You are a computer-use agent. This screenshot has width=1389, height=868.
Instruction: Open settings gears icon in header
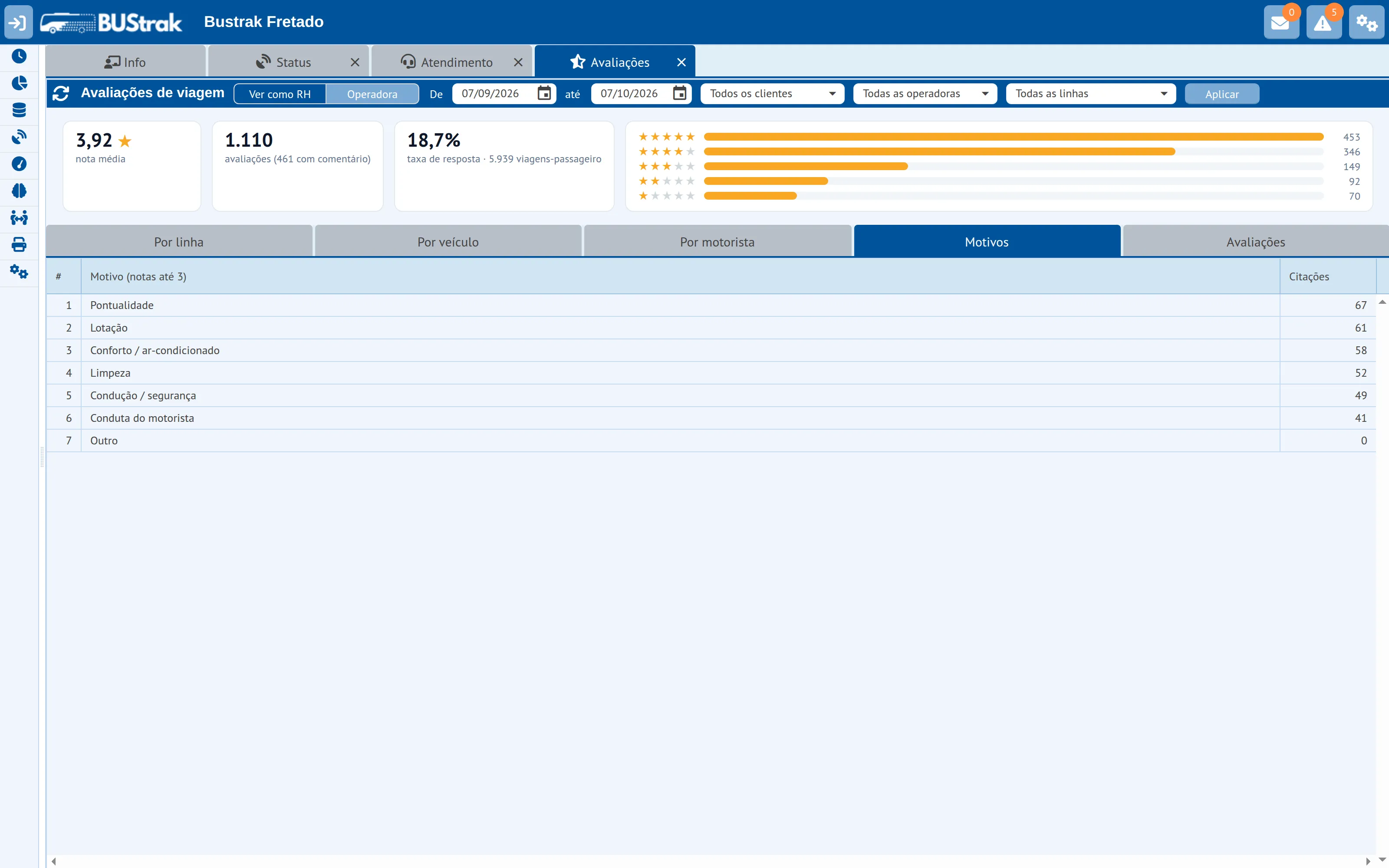pyautogui.click(x=1366, y=23)
